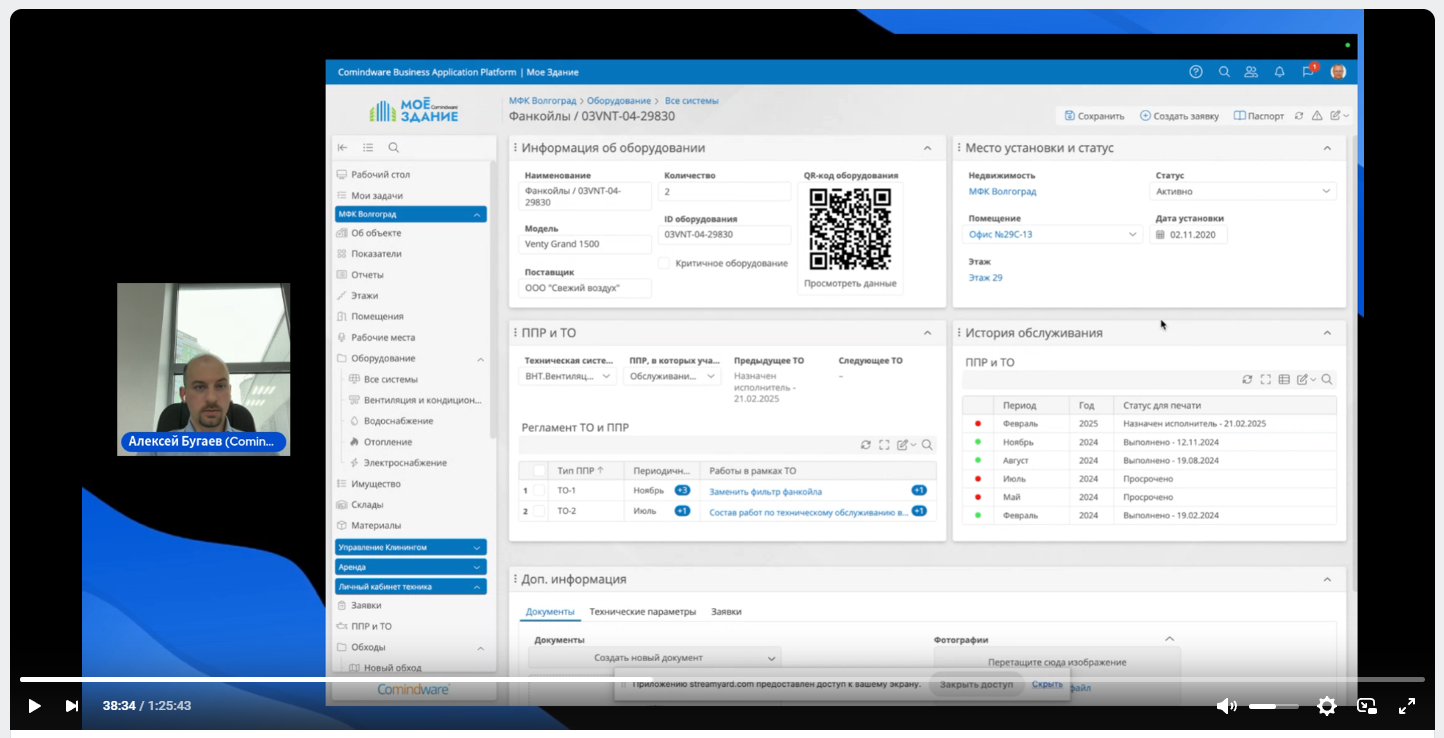Mute the video with speaker icon
The image size is (1444, 738).
pos(1226,706)
